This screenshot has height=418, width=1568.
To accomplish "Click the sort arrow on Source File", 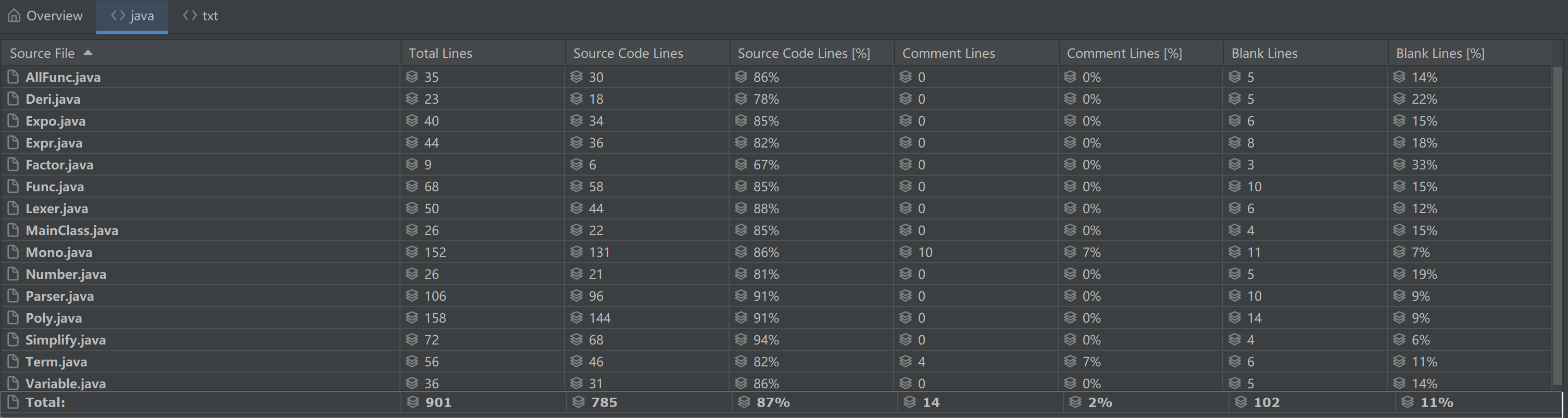I will [87, 53].
